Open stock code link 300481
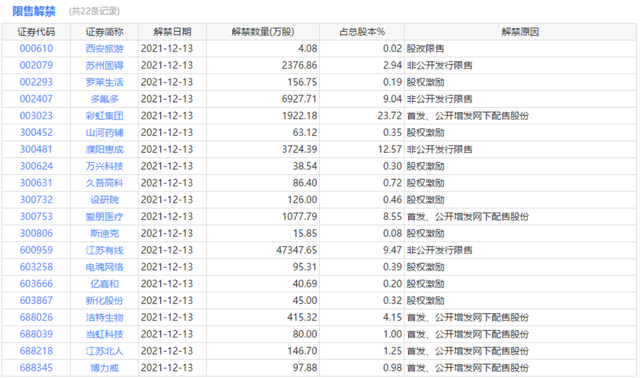640x378 pixels. [x=36, y=149]
